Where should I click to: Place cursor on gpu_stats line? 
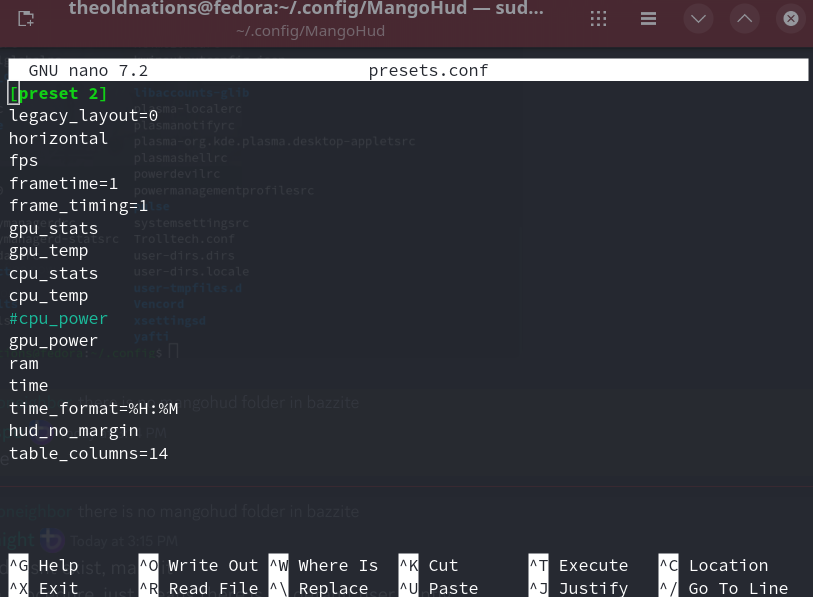point(53,229)
